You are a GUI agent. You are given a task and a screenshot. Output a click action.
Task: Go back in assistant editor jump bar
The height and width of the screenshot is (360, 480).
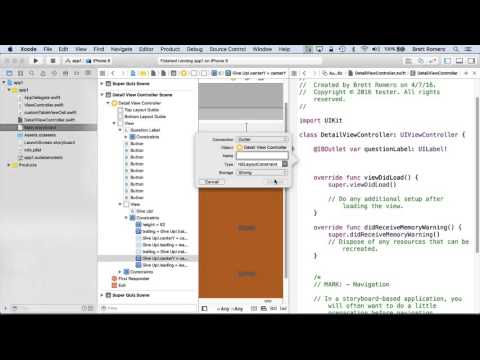point(304,73)
